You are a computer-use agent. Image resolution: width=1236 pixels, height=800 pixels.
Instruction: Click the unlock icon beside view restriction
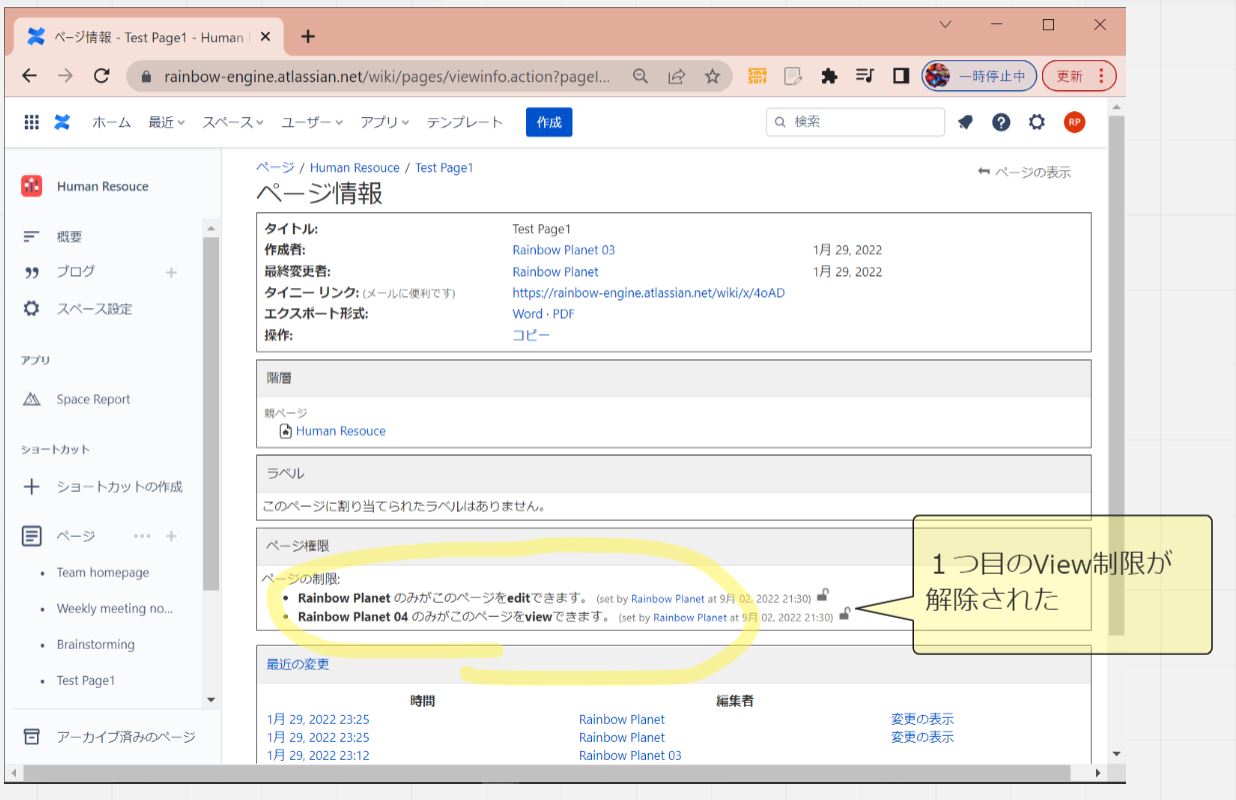pyautogui.click(x=845, y=615)
